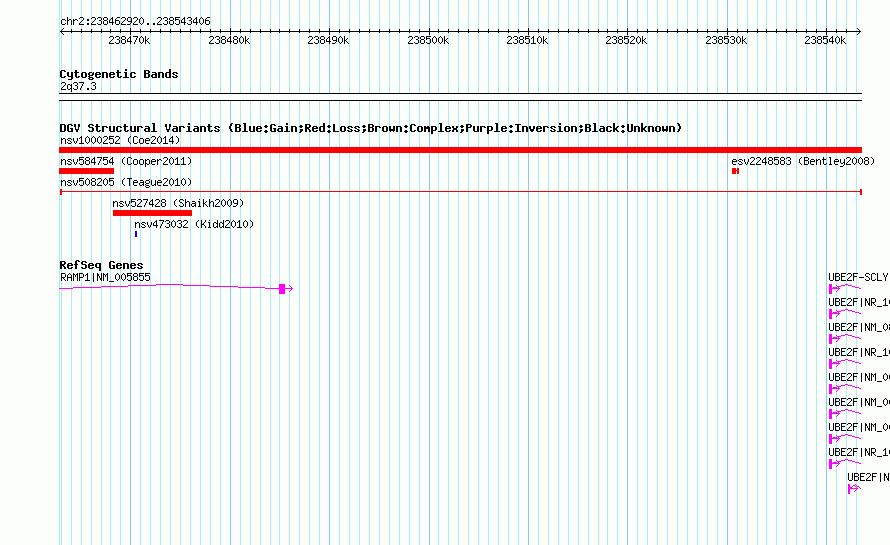Click the 238500k ruler label
The width and height of the screenshot is (890, 545).
coord(428,40)
